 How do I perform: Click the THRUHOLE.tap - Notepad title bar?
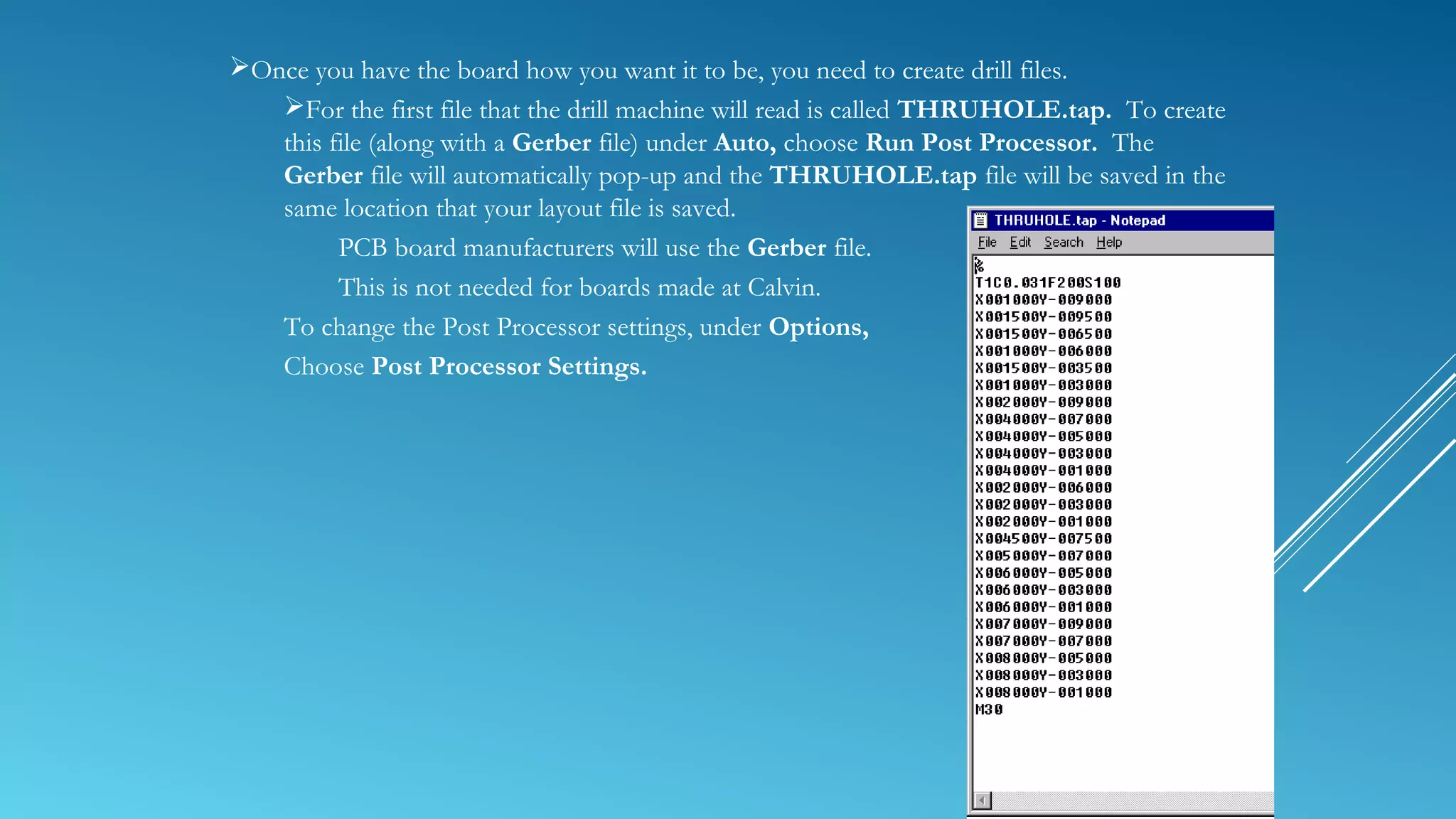click(x=1123, y=220)
